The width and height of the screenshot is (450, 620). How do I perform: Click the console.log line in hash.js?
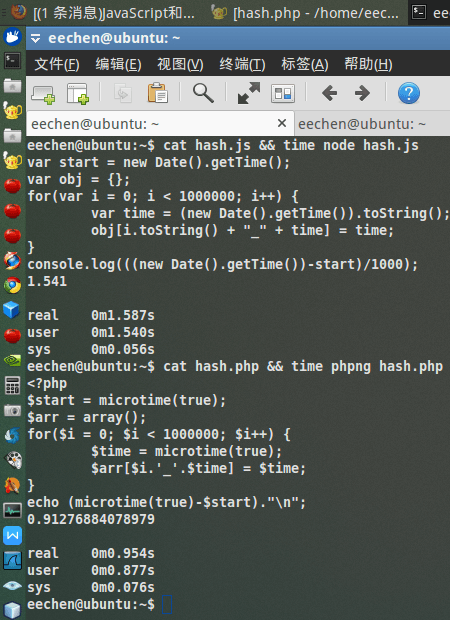click(x=223, y=264)
